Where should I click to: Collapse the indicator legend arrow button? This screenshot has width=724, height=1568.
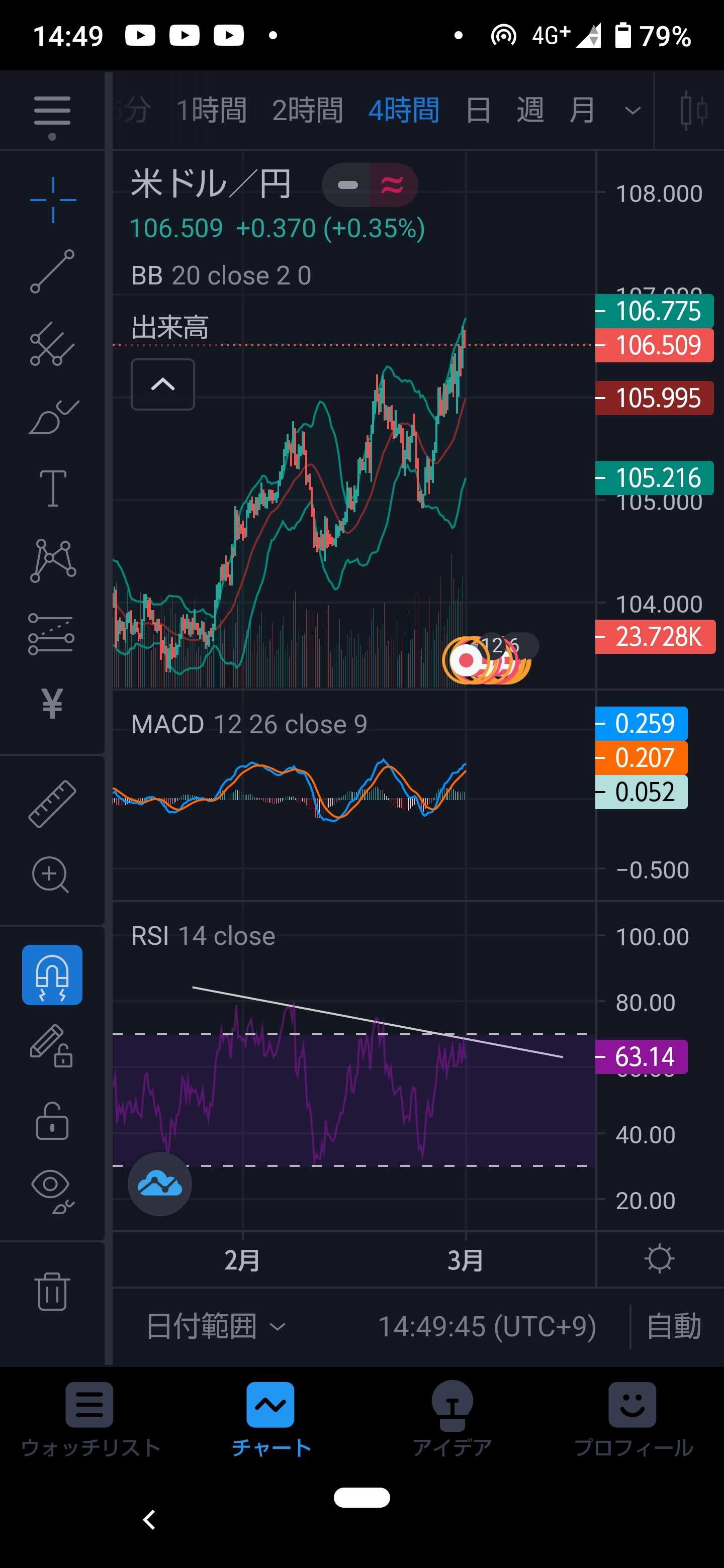click(162, 384)
